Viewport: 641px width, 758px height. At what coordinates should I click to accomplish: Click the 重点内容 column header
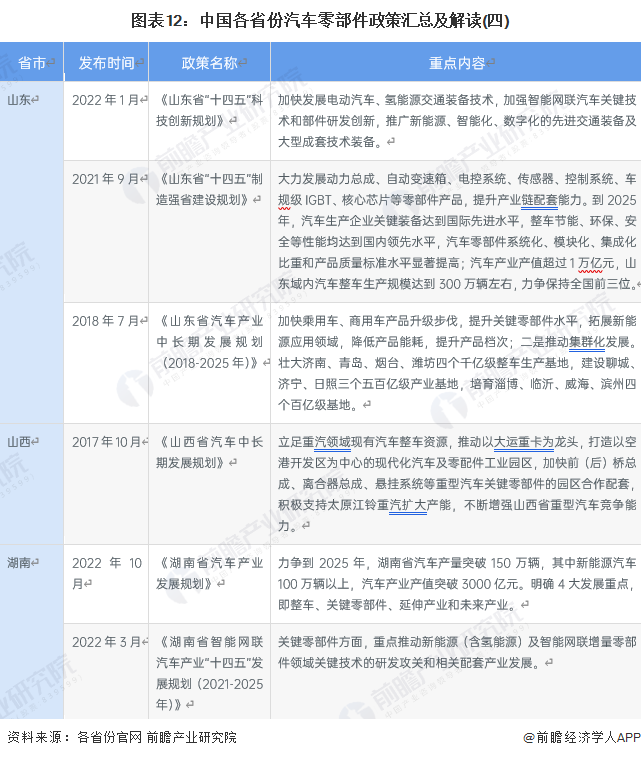(456, 63)
